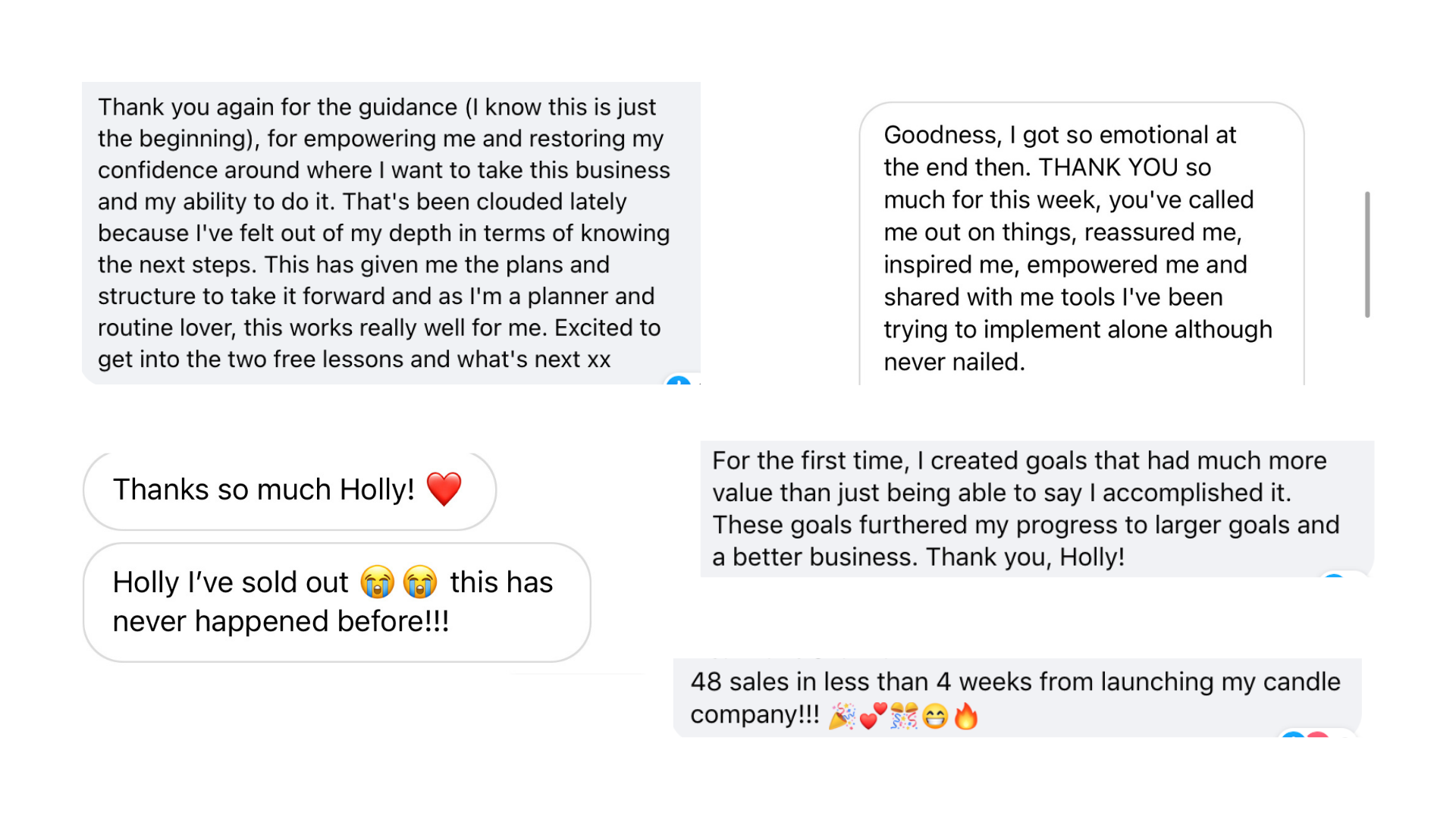Select the 'Thanks so much Holly!' bubble
The height and width of the screenshot is (819, 1456).
[x=290, y=491]
